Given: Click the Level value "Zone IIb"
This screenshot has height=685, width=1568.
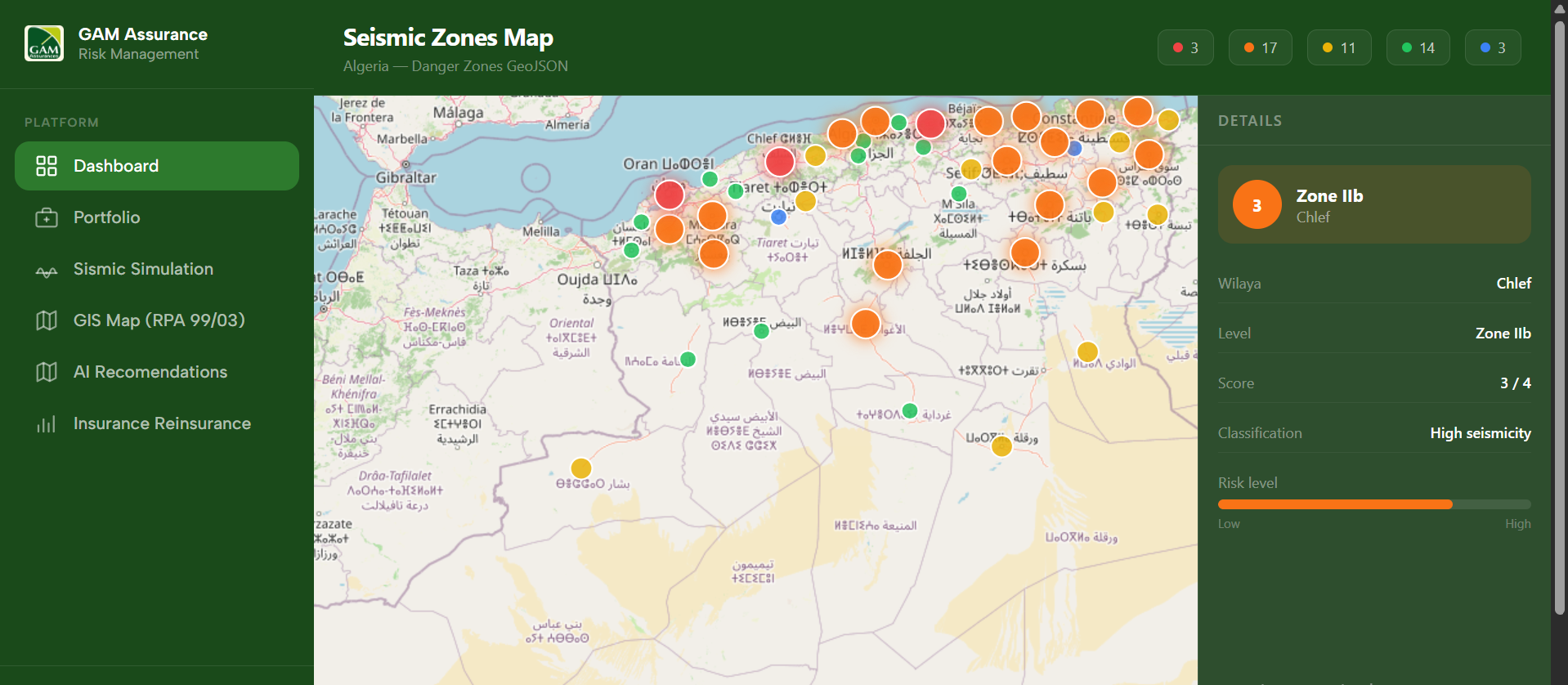Looking at the screenshot, I should click(x=1503, y=334).
